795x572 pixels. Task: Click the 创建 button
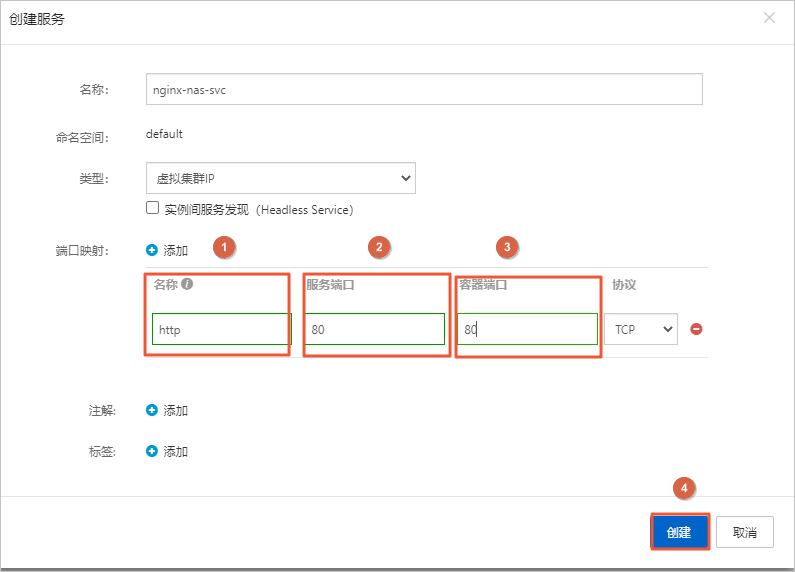tap(679, 532)
